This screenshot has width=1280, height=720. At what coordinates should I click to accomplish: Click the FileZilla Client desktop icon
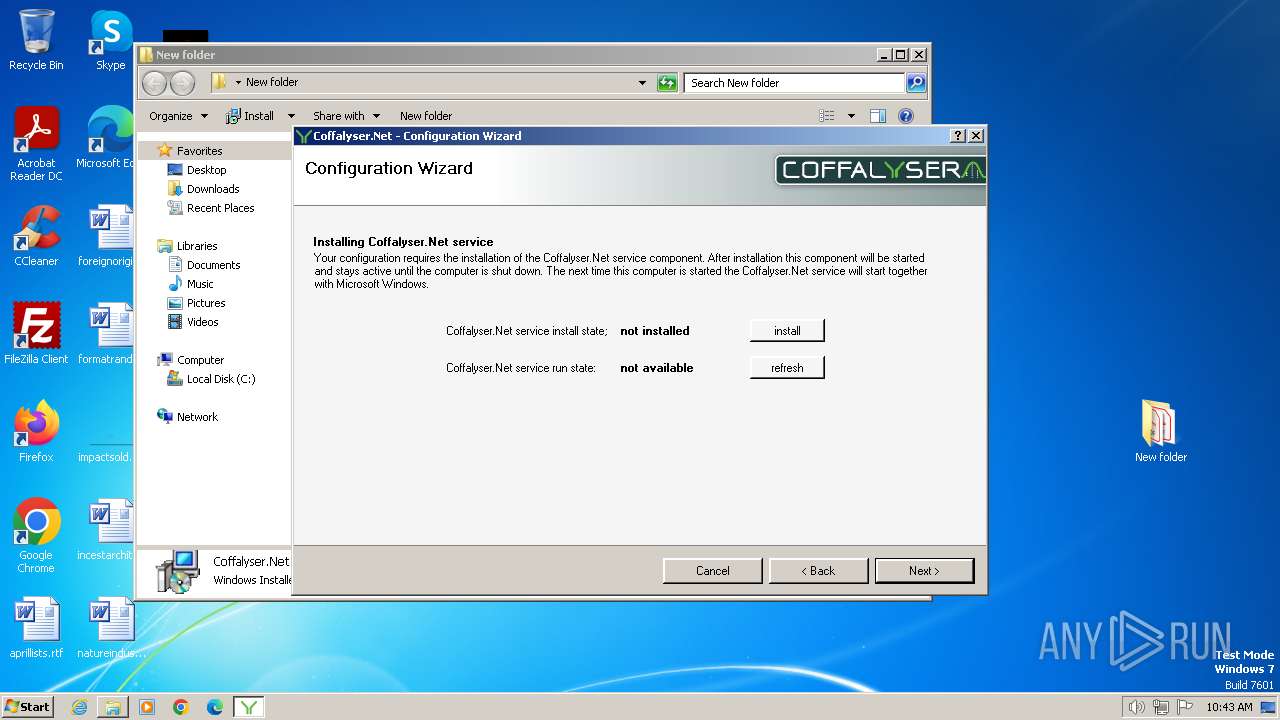[36, 334]
